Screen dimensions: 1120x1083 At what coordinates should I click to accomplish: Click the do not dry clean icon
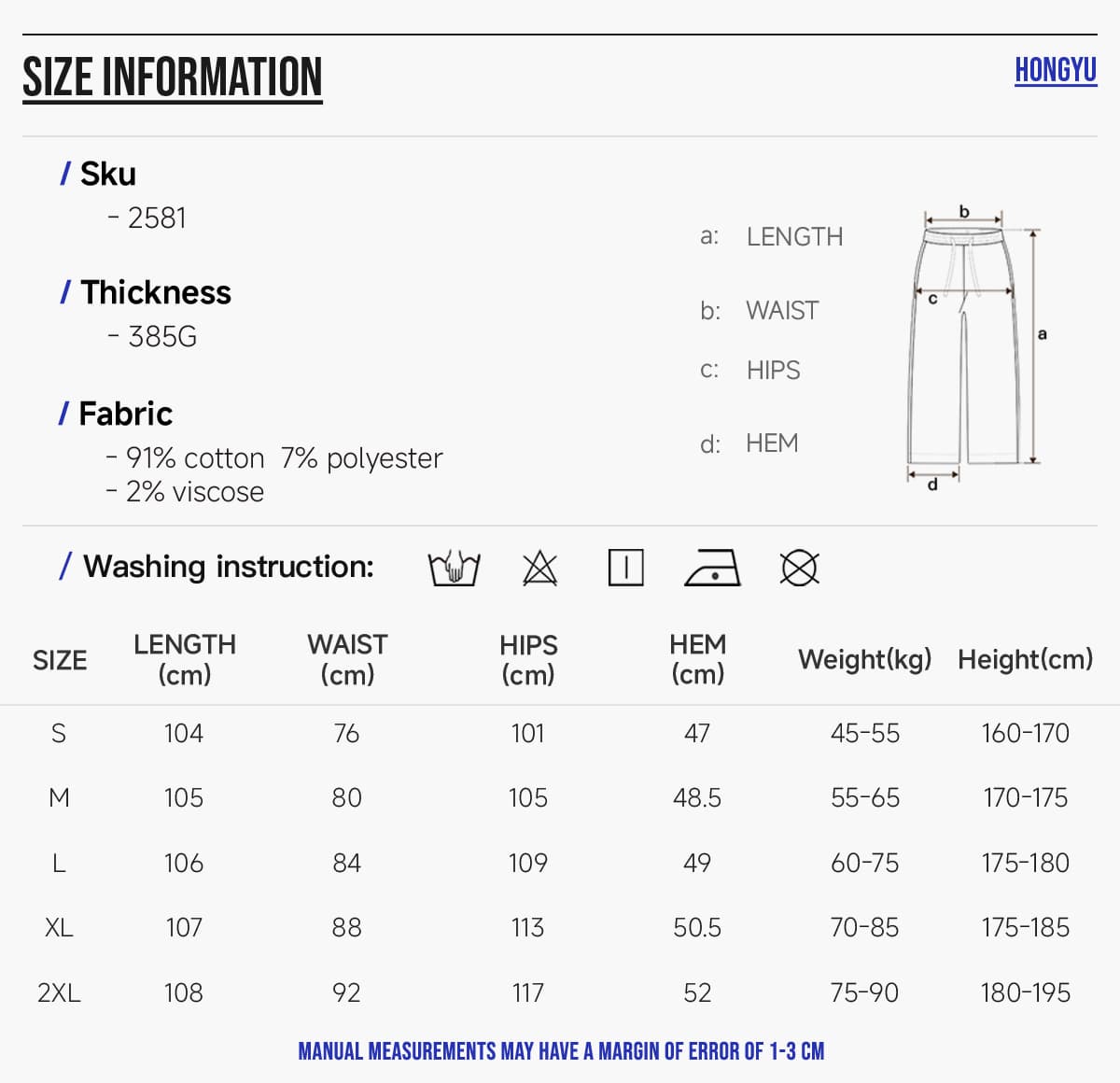coord(799,568)
